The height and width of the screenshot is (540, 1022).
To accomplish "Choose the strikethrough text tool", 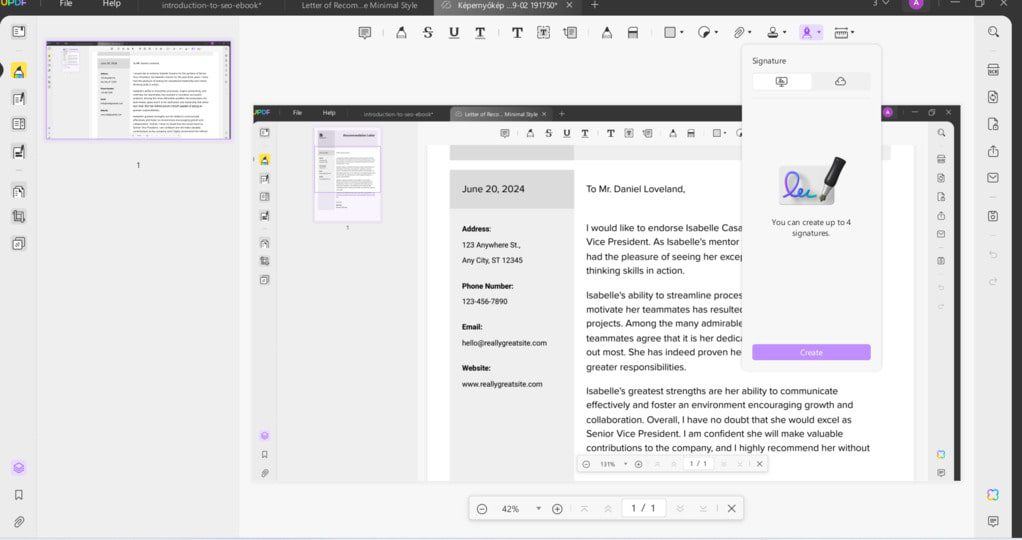I will [428, 32].
